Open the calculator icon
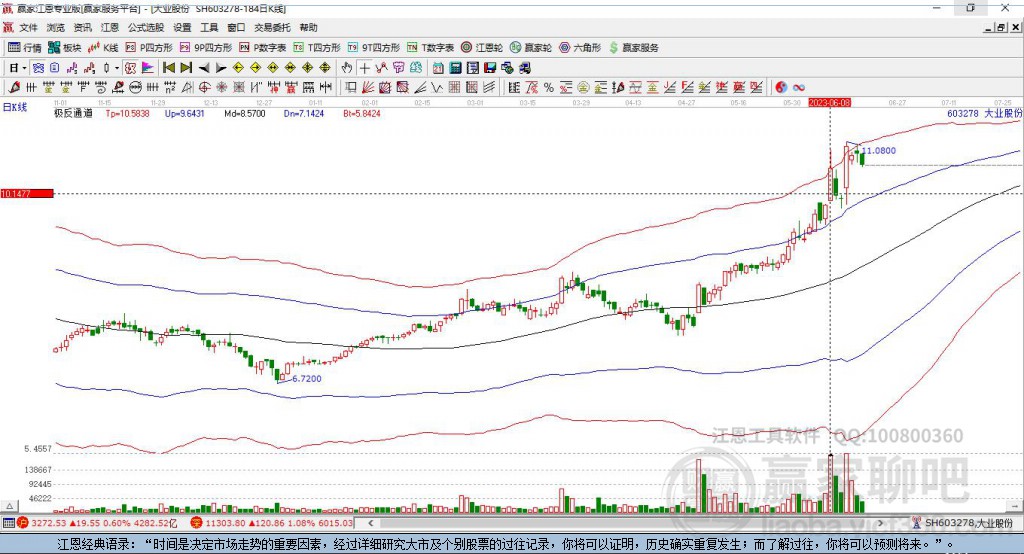 click(455, 68)
